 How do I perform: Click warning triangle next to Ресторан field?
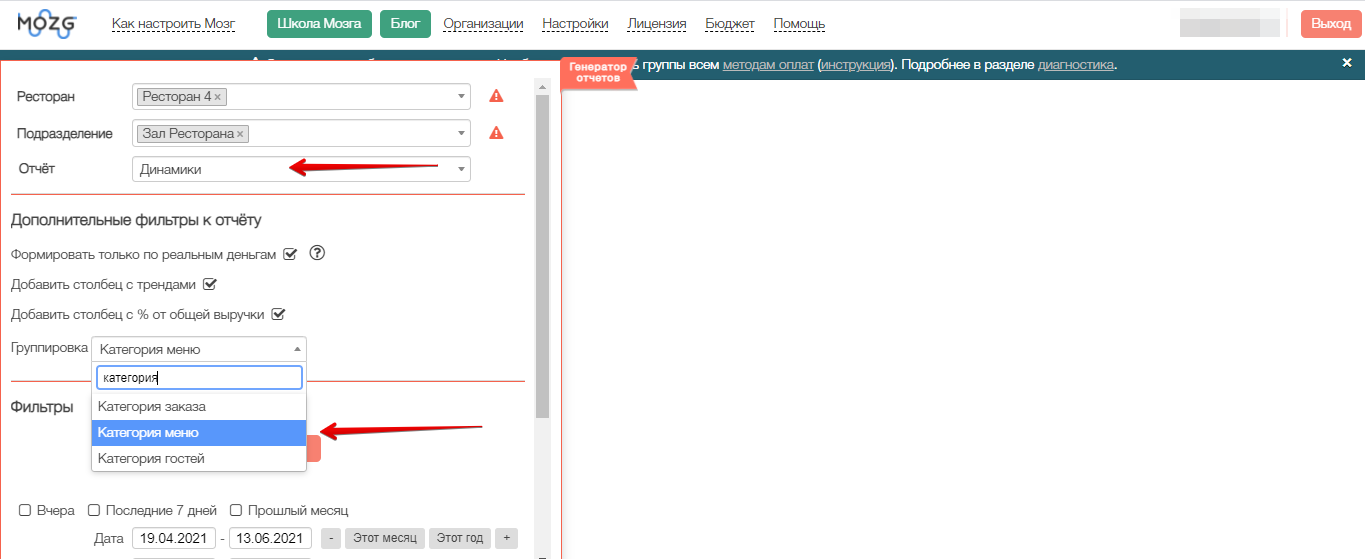pos(496,97)
